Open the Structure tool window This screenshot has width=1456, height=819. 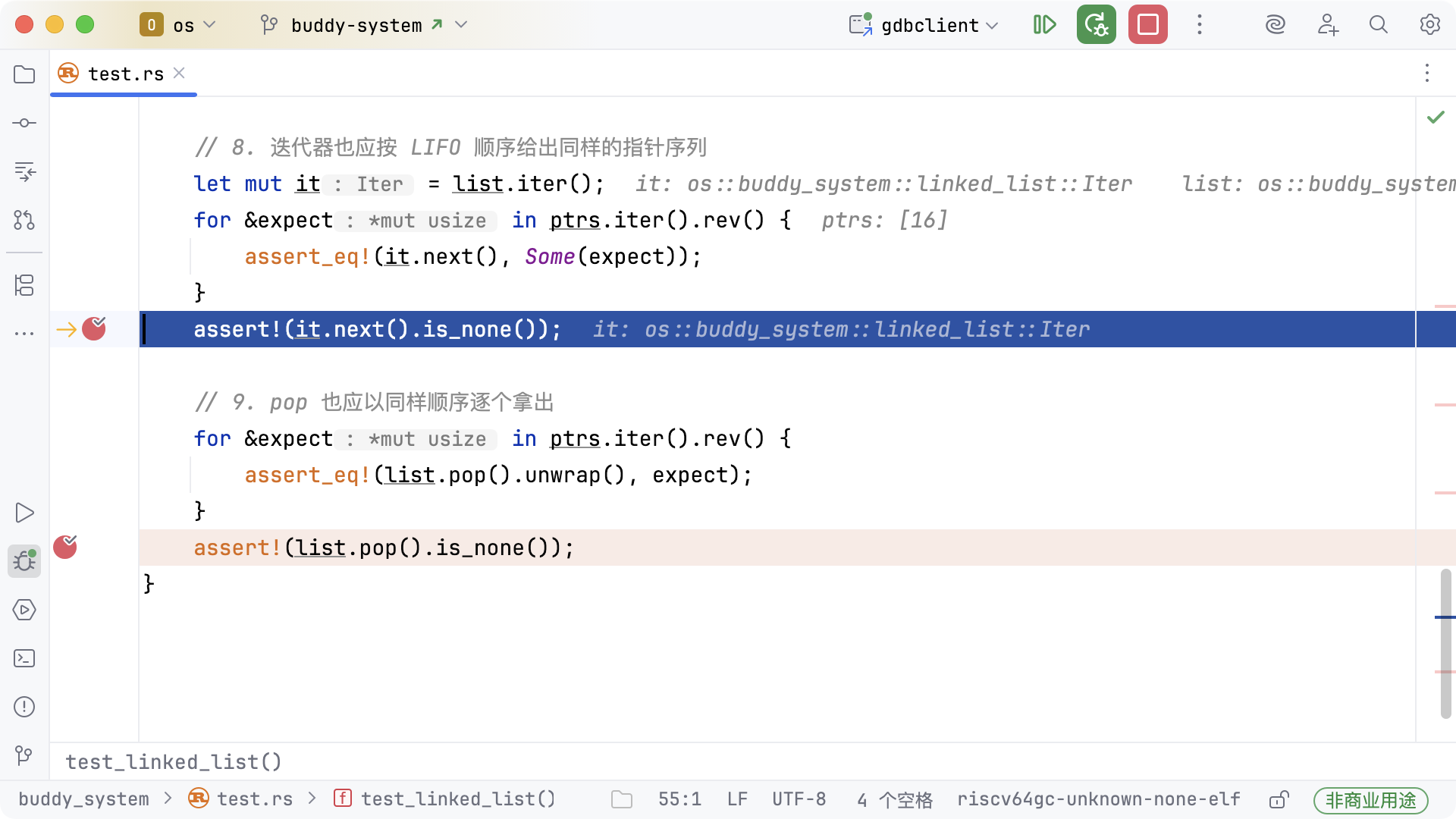tap(24, 285)
